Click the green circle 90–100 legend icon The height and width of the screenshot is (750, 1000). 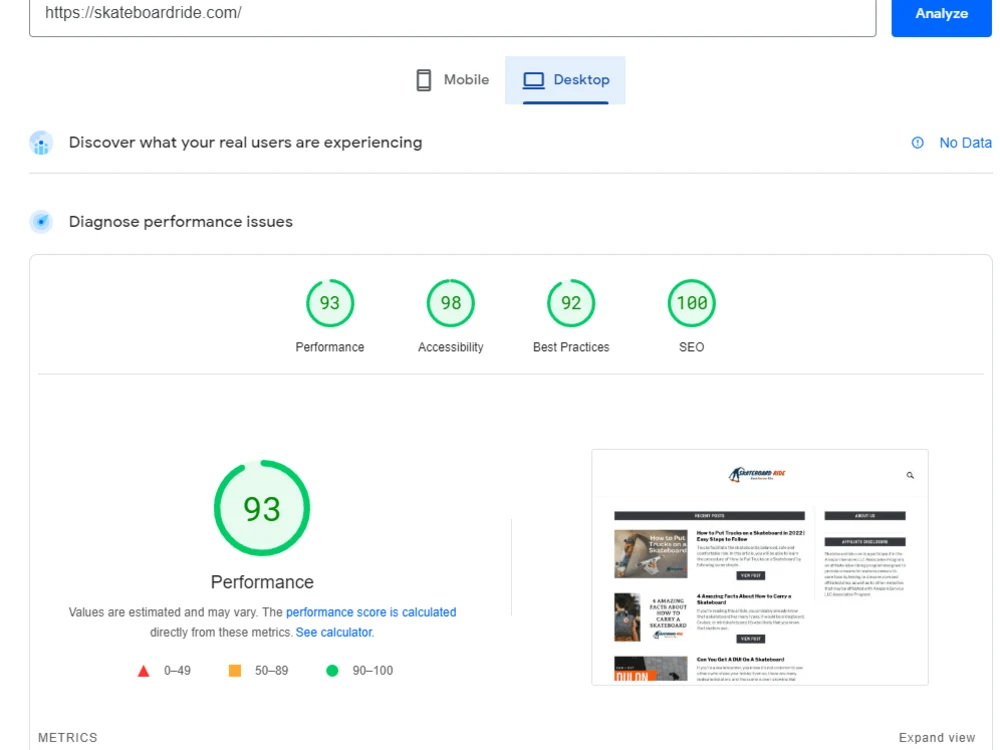(332, 670)
